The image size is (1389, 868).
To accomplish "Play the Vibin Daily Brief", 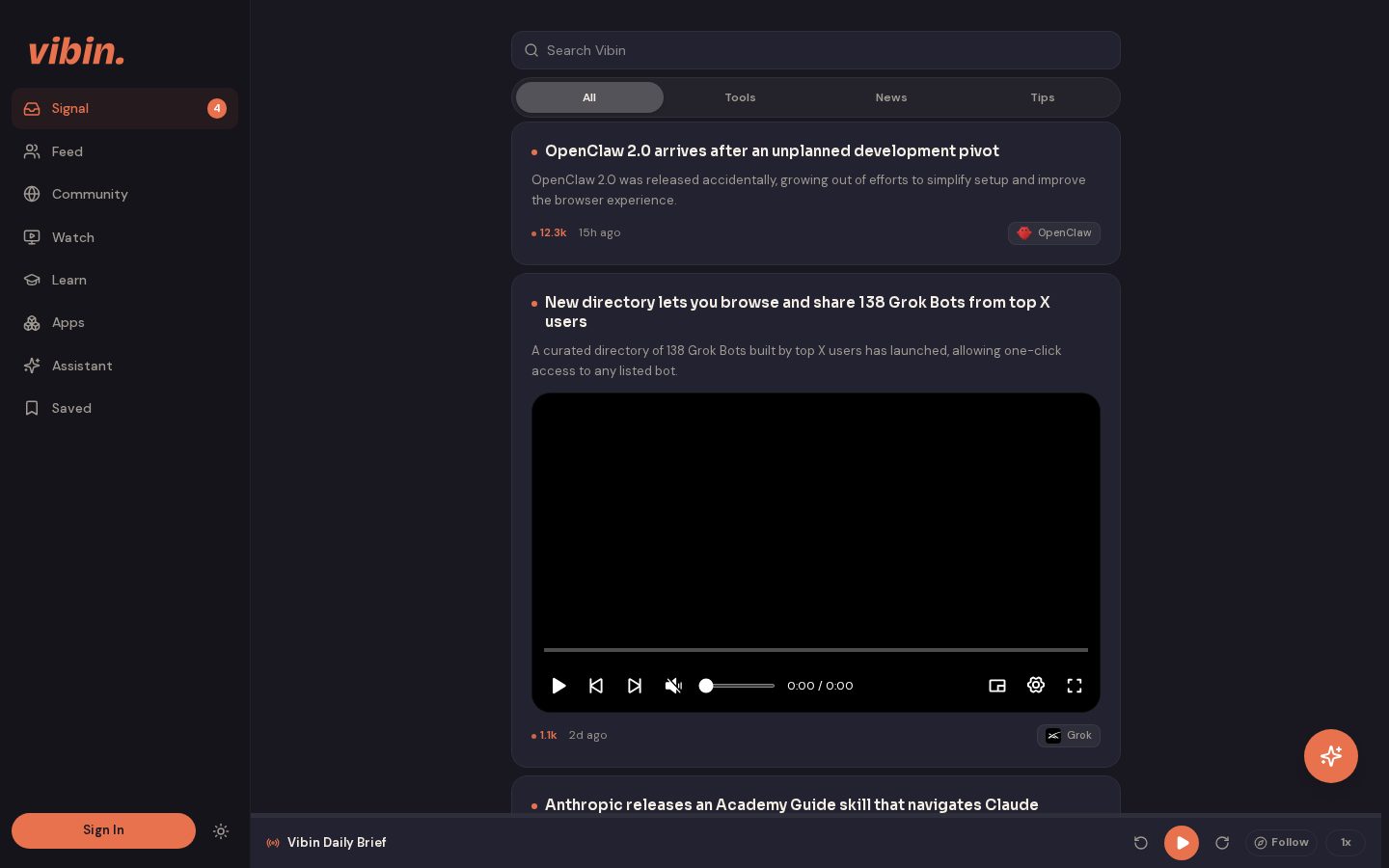I will coord(1182,843).
